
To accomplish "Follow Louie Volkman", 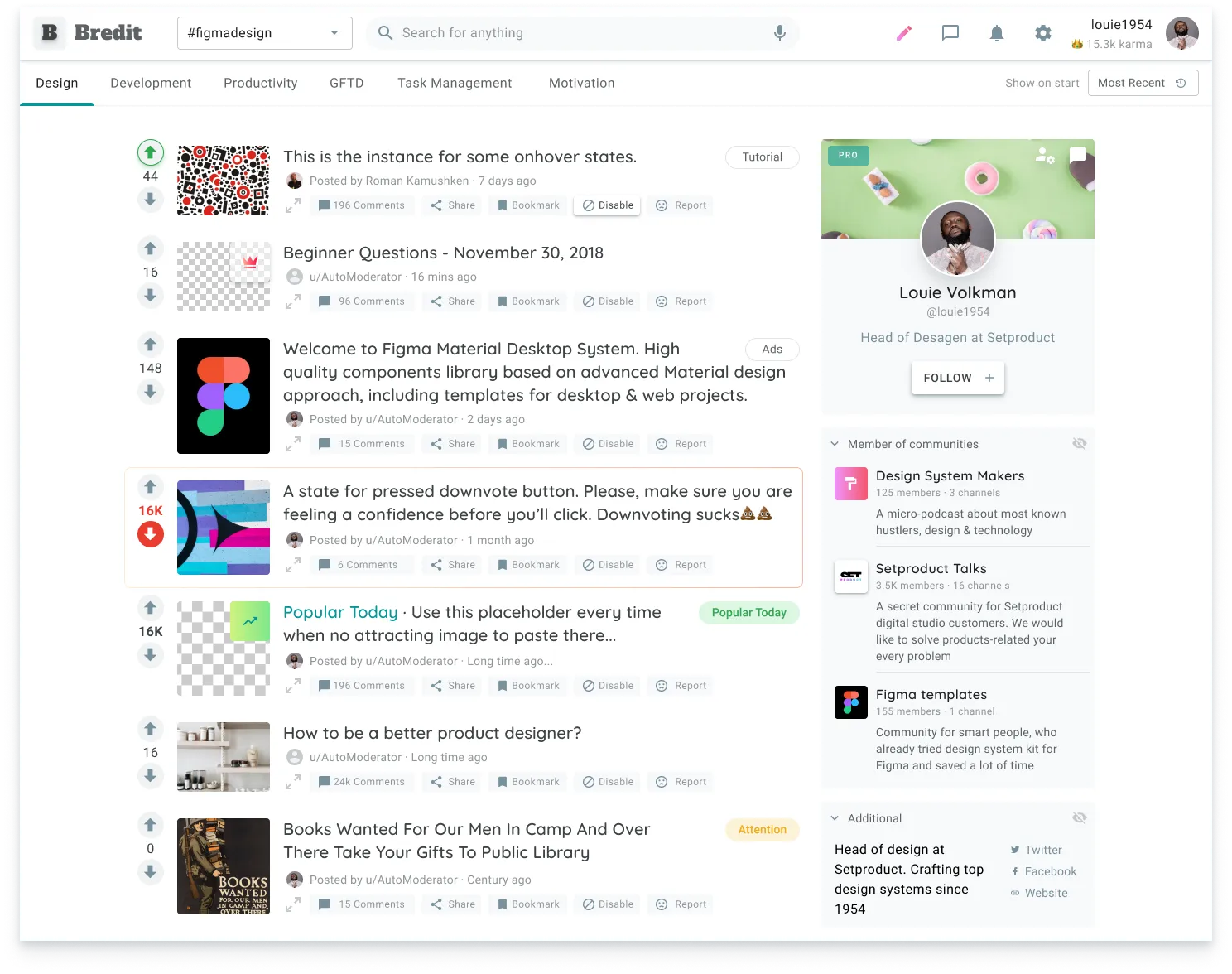I will point(957,377).
